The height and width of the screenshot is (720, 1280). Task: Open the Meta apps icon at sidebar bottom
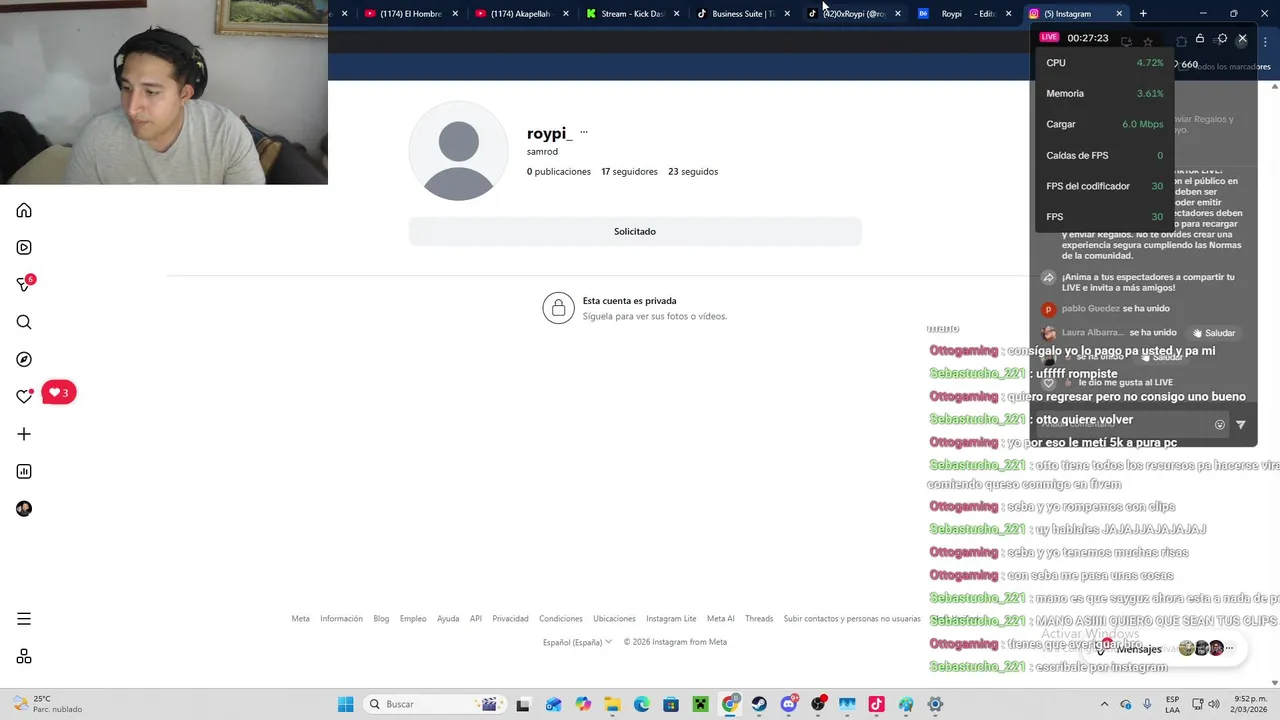(24, 656)
